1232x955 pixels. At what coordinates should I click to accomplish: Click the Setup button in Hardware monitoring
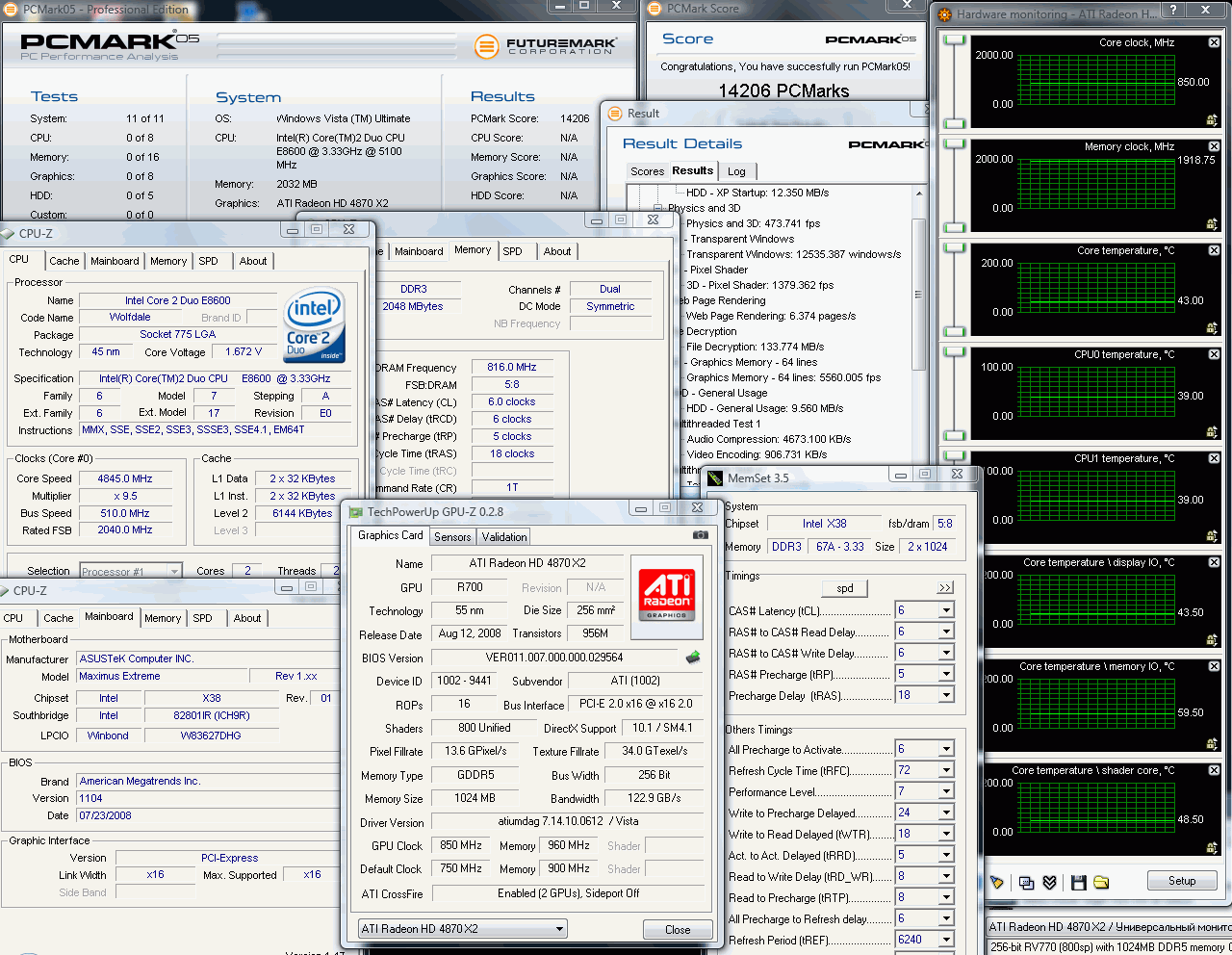(x=1182, y=881)
